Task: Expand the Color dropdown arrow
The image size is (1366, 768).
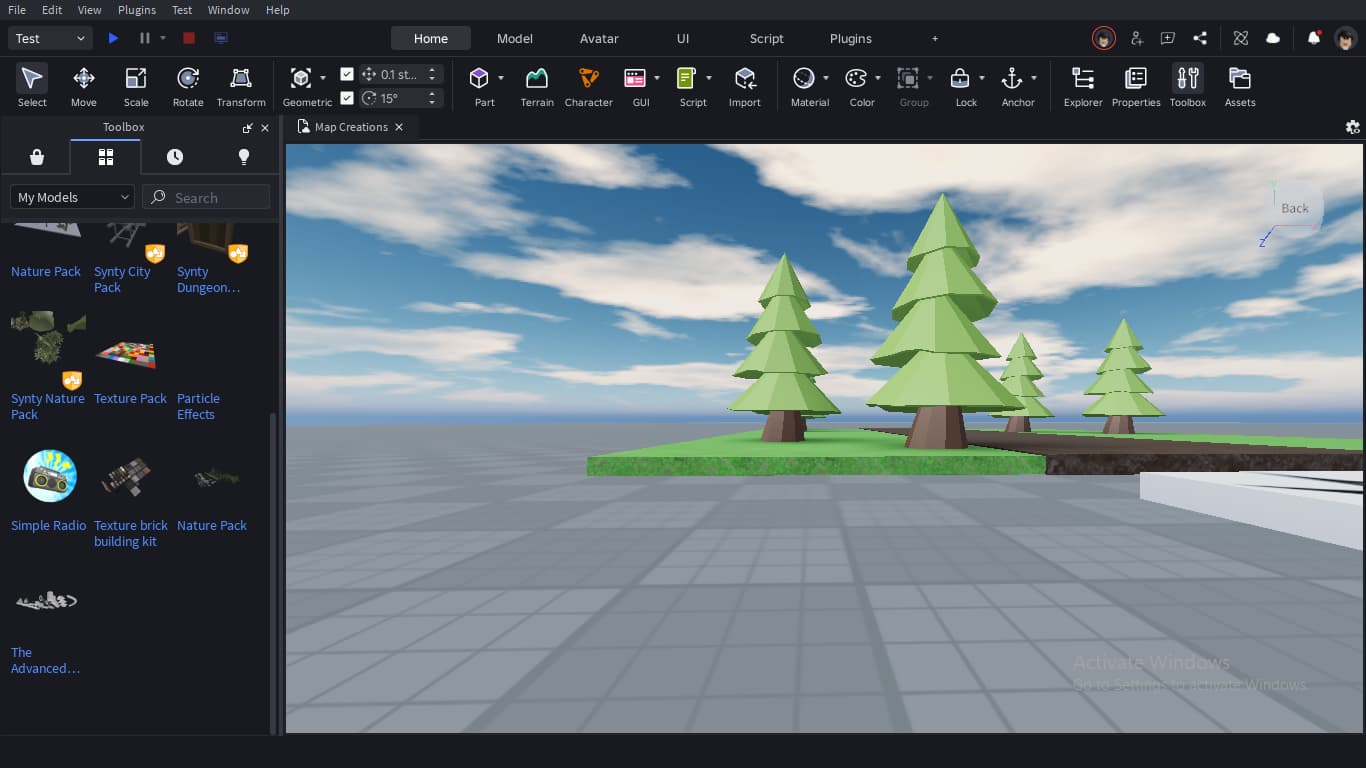Action: [877, 78]
